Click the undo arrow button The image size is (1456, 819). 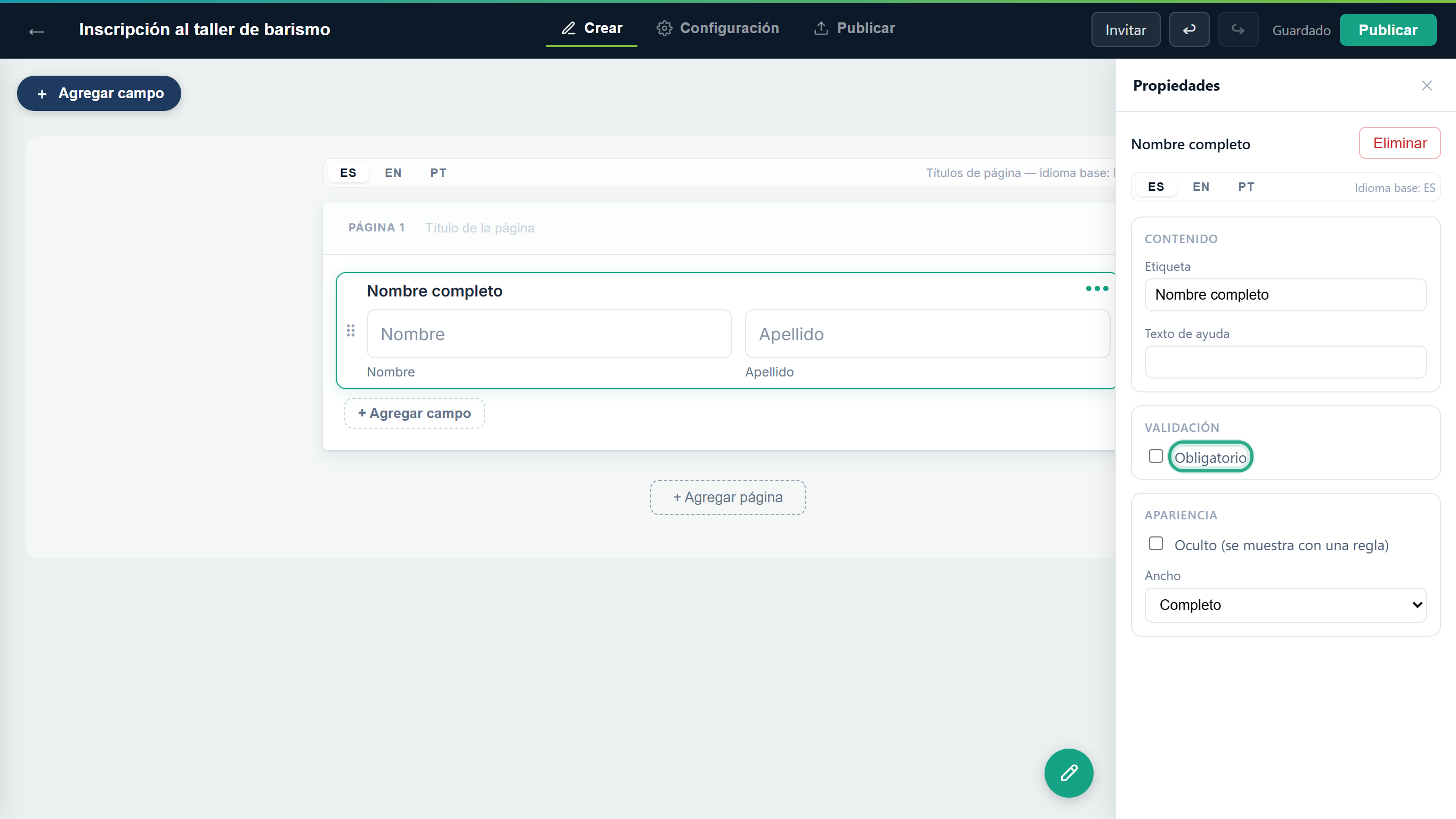coord(1188,29)
